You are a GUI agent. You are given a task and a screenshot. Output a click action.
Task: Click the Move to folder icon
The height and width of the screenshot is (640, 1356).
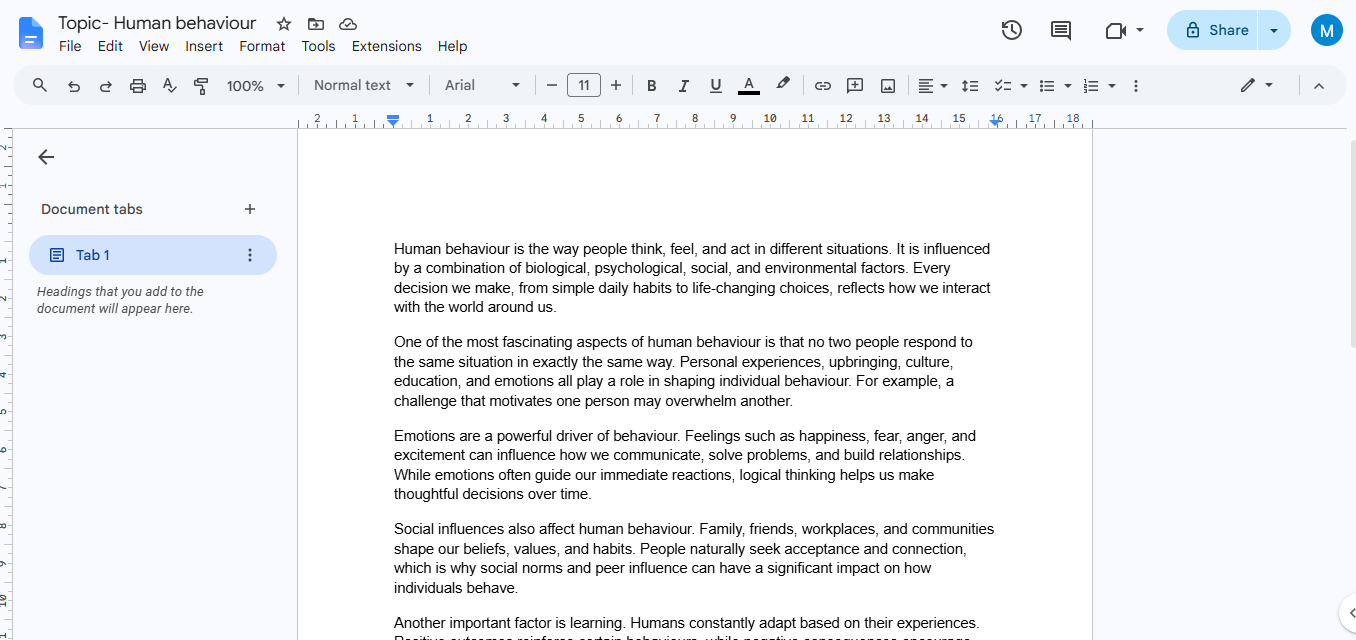pyautogui.click(x=316, y=24)
